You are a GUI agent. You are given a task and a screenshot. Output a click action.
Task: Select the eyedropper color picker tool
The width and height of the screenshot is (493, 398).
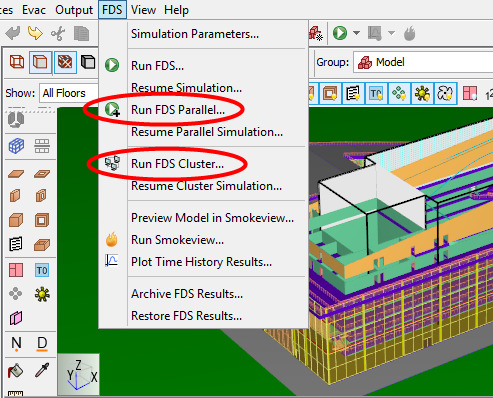point(42,370)
